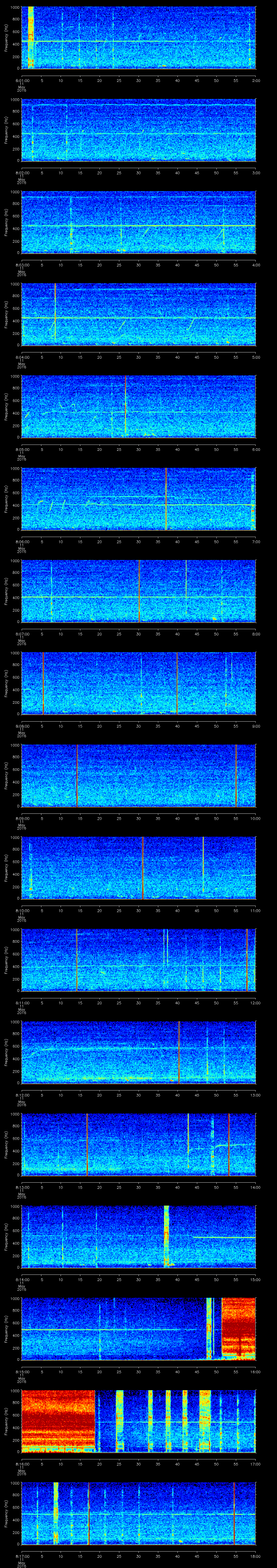
Task: Click the red vertical line in the 8:07:00 spectrogram
Action: coord(139,591)
